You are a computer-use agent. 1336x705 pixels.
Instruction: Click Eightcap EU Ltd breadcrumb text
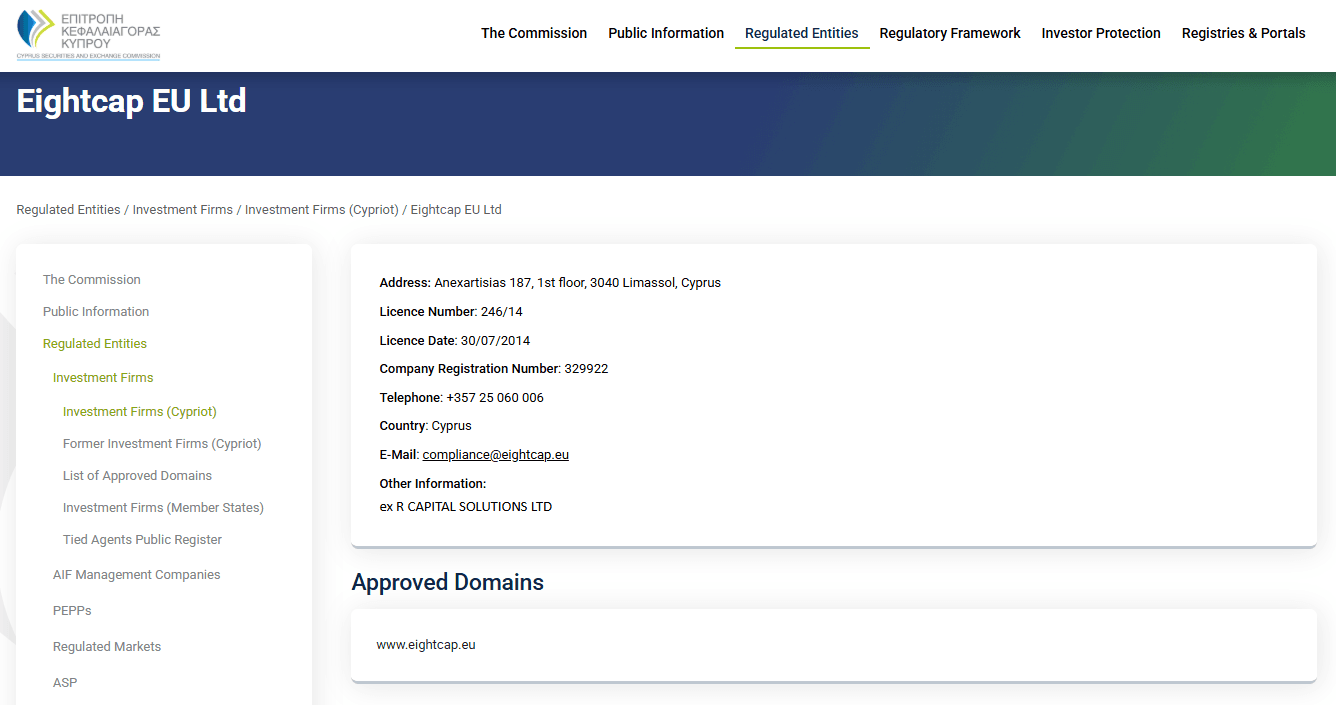pyautogui.click(x=456, y=210)
